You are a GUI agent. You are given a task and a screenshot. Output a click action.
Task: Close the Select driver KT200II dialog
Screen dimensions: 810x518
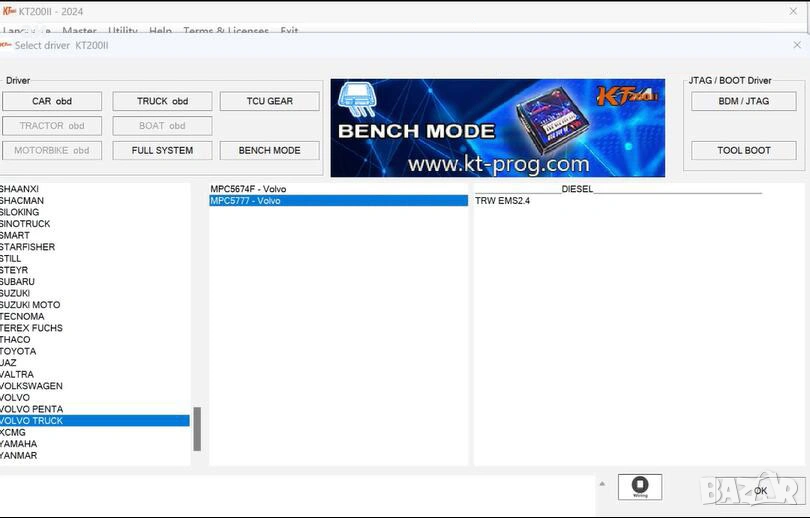[797, 45]
